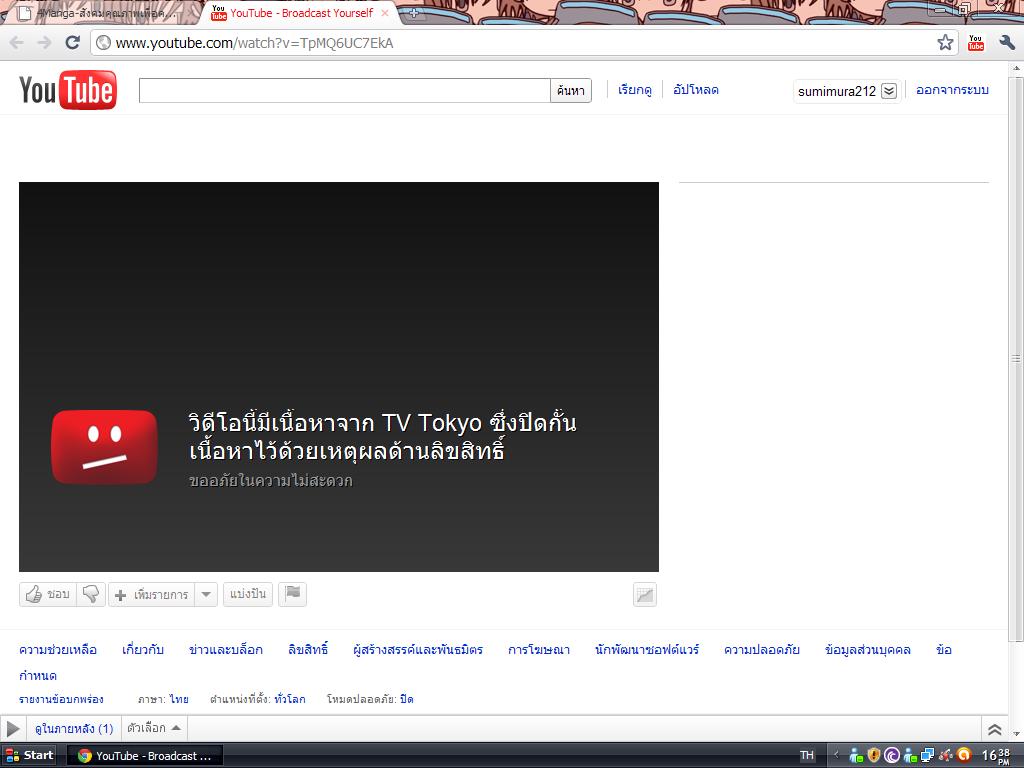Open ดูในภายหลัง (1) watch later link
The image size is (1024, 768).
click(74, 729)
